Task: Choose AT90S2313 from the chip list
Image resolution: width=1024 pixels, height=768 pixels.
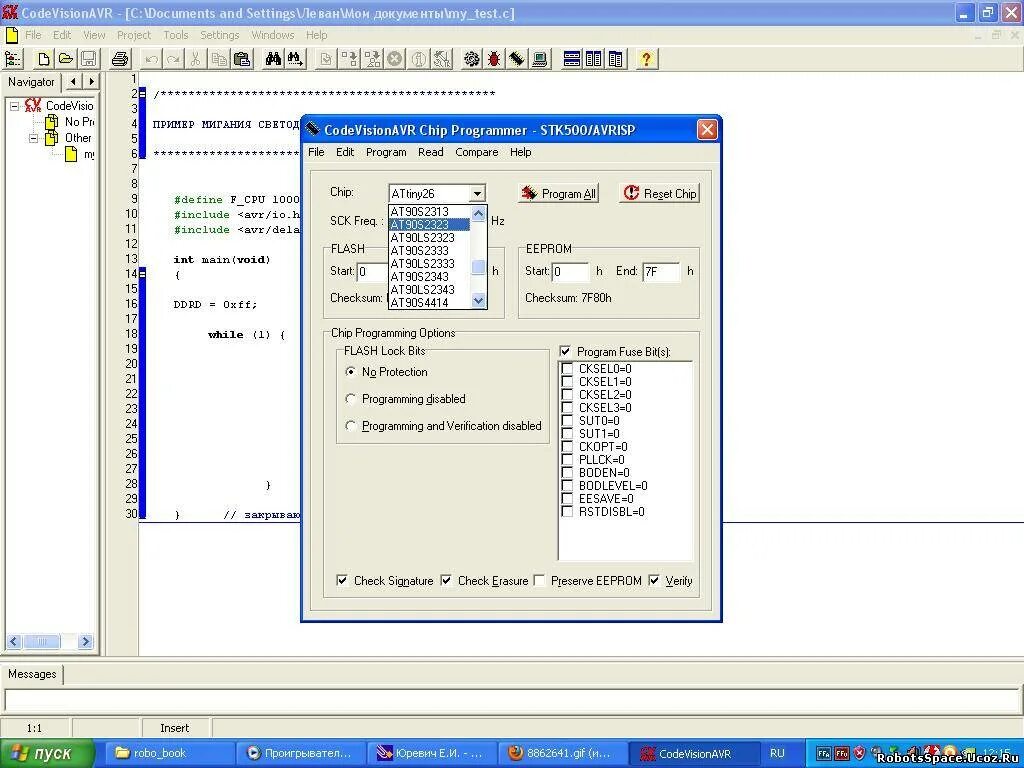Action: pyautogui.click(x=420, y=212)
